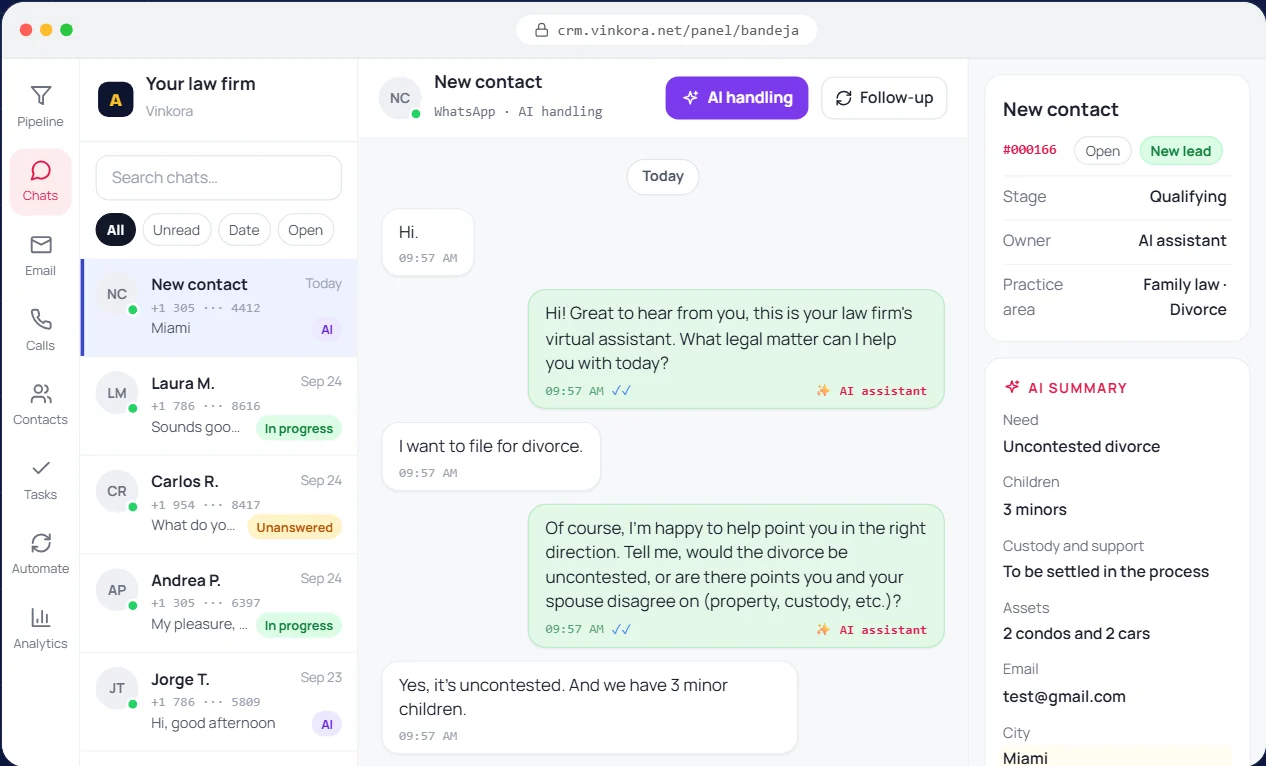Click the Unanswered badge for Carlos R.
The image size is (1266, 766).
coord(295,527)
